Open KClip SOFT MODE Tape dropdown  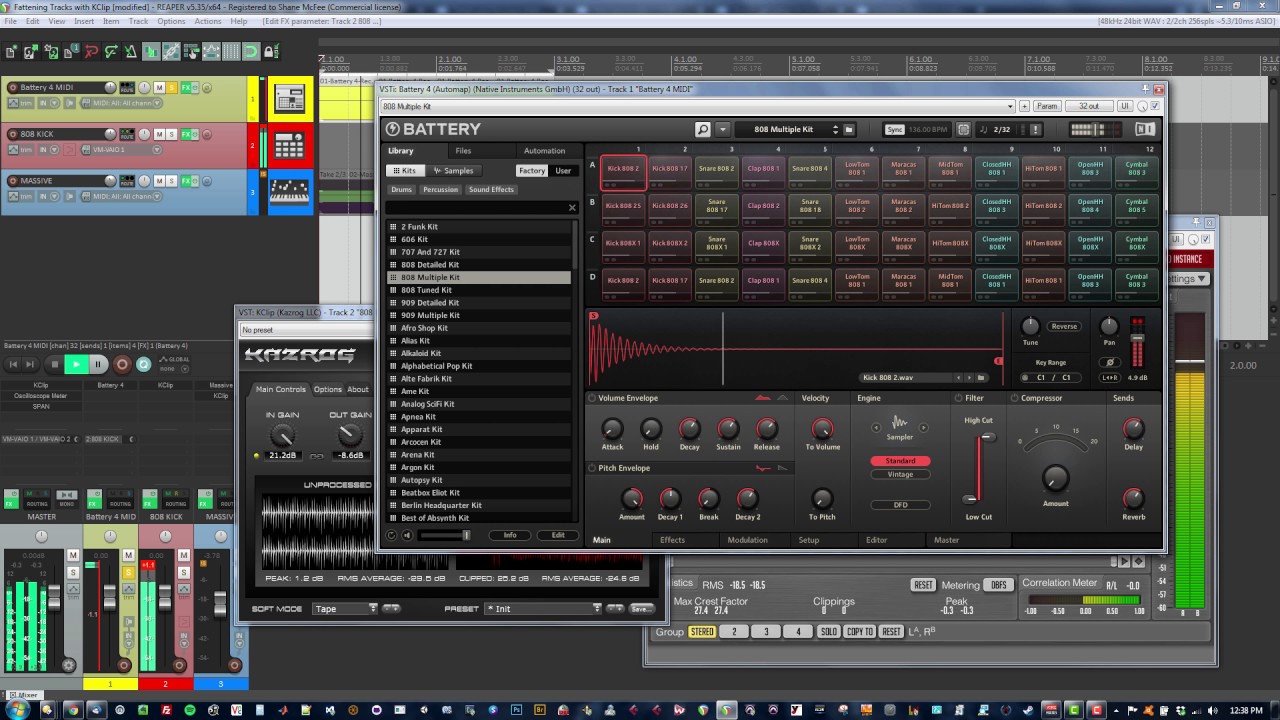pos(345,608)
